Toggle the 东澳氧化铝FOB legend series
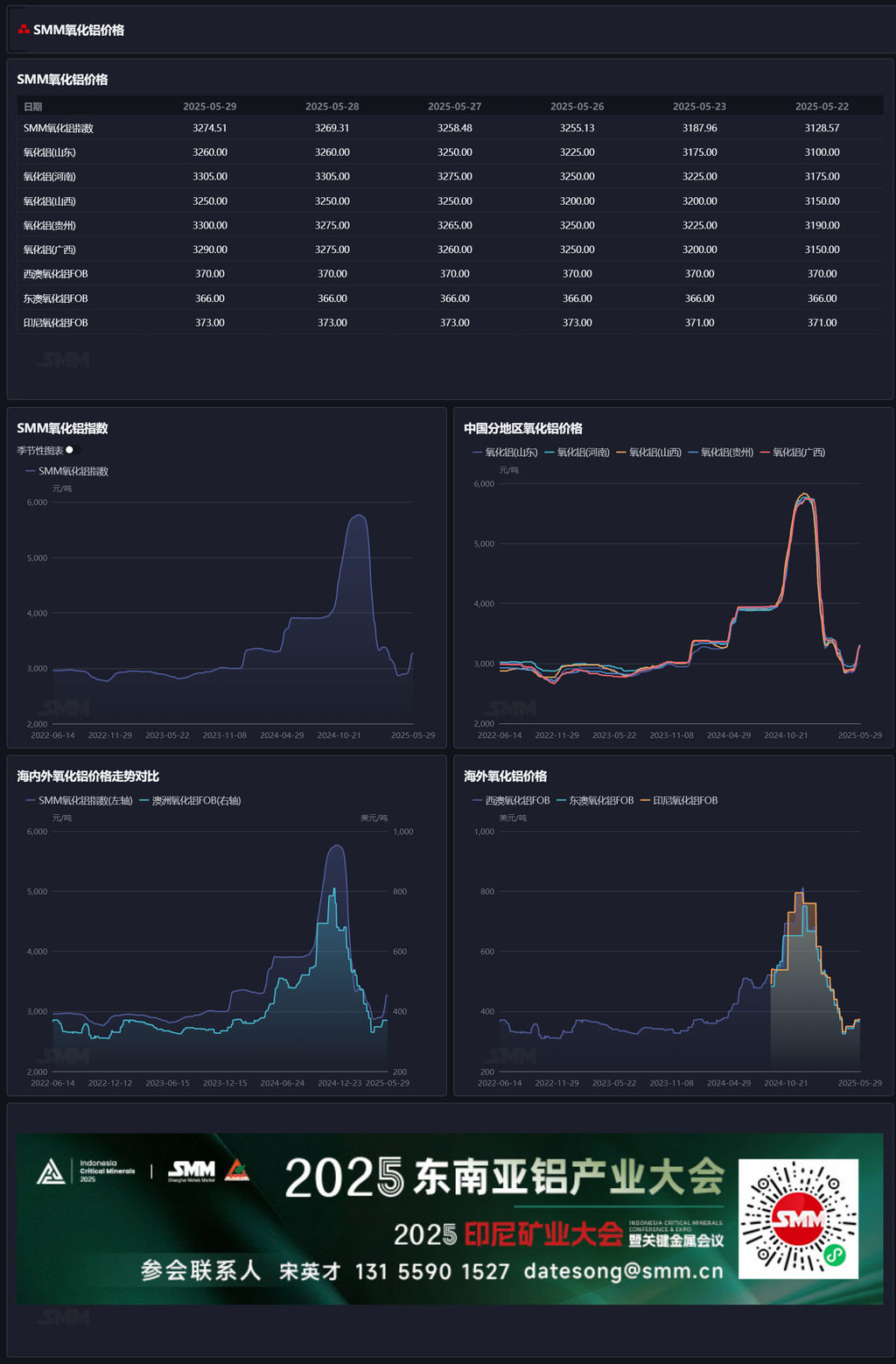 pos(595,800)
